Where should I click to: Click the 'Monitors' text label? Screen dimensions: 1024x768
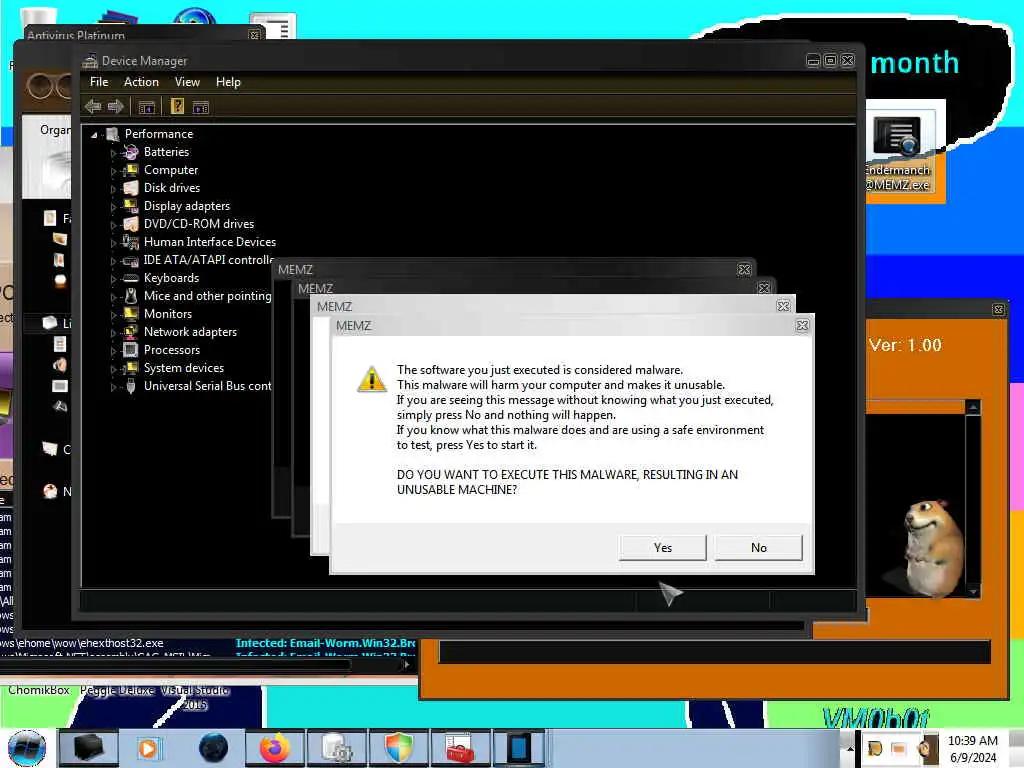point(168,314)
